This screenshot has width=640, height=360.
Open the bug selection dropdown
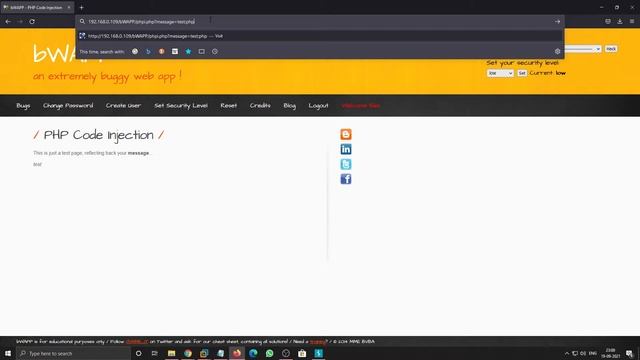pyautogui.click(x=583, y=49)
